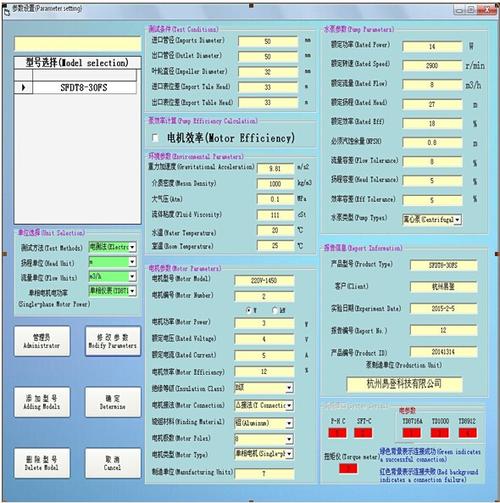
Task: Open the Motor Poles dropdown
Action: point(289,439)
